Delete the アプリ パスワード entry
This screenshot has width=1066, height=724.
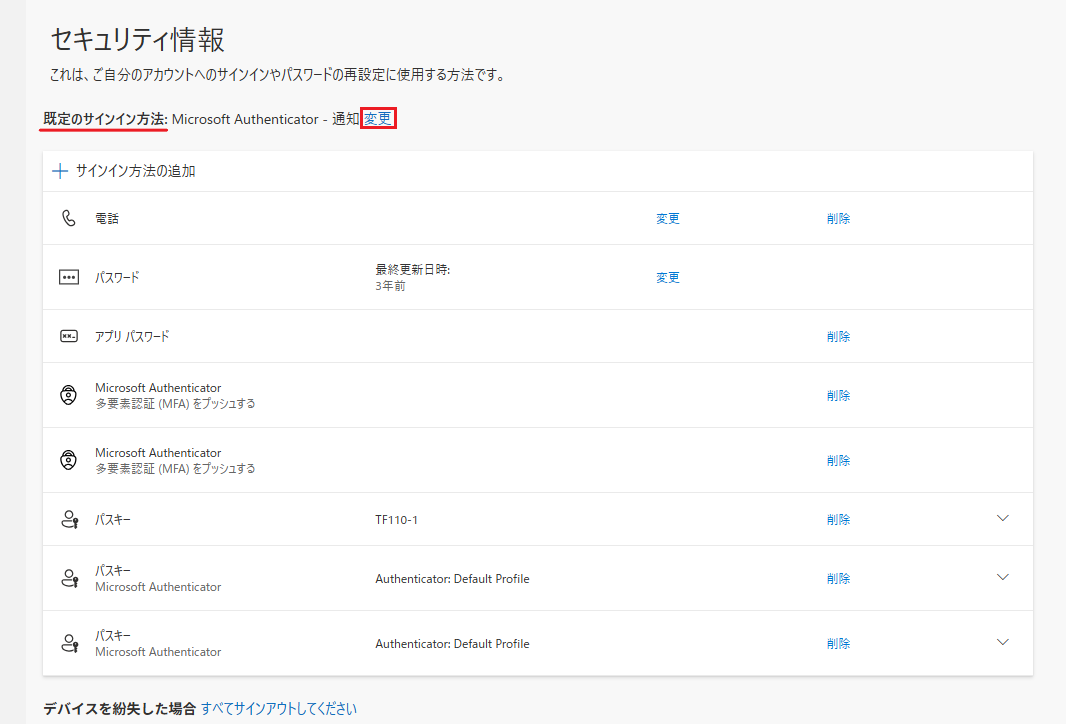coord(838,337)
